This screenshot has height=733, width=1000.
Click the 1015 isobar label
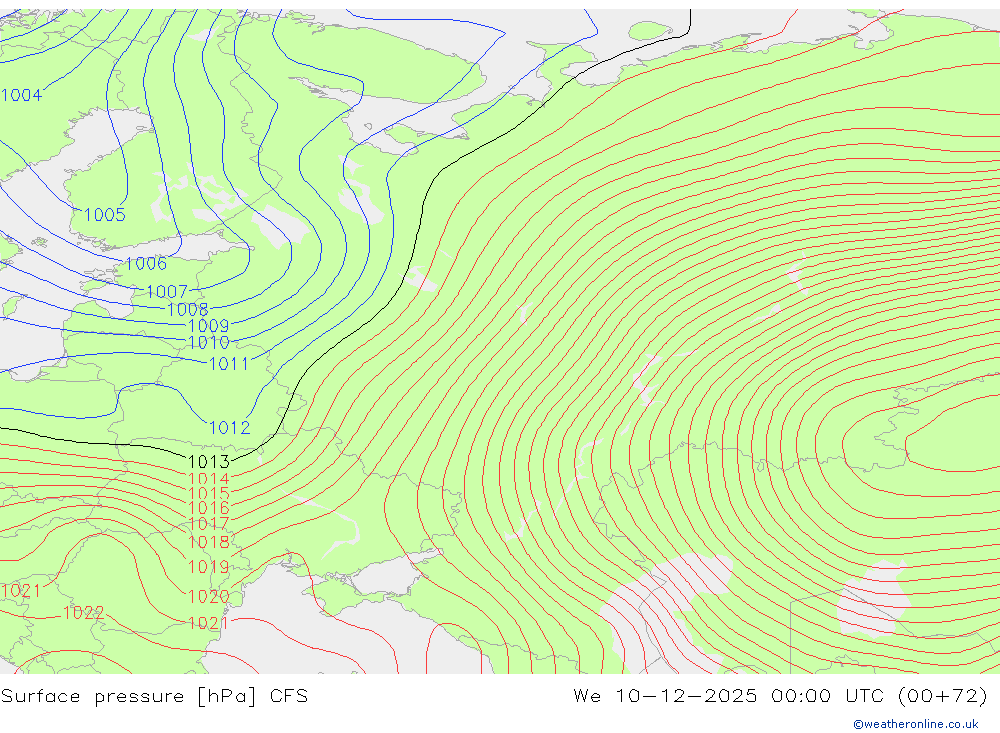coord(209,493)
